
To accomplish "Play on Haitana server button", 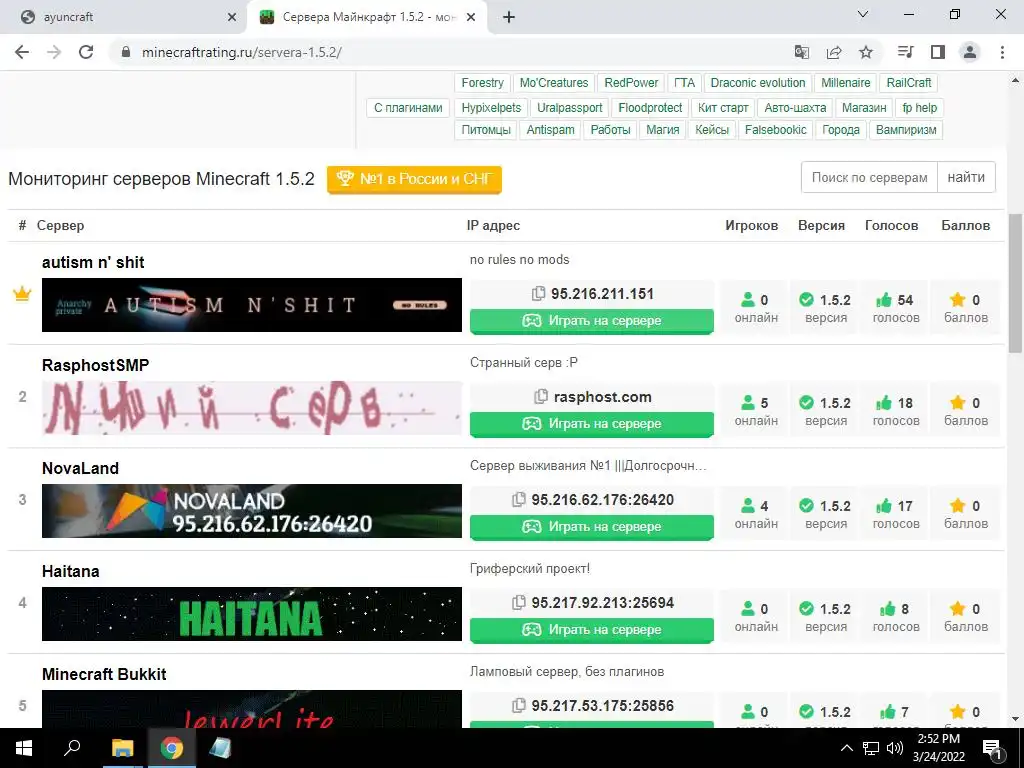I will coord(592,630).
